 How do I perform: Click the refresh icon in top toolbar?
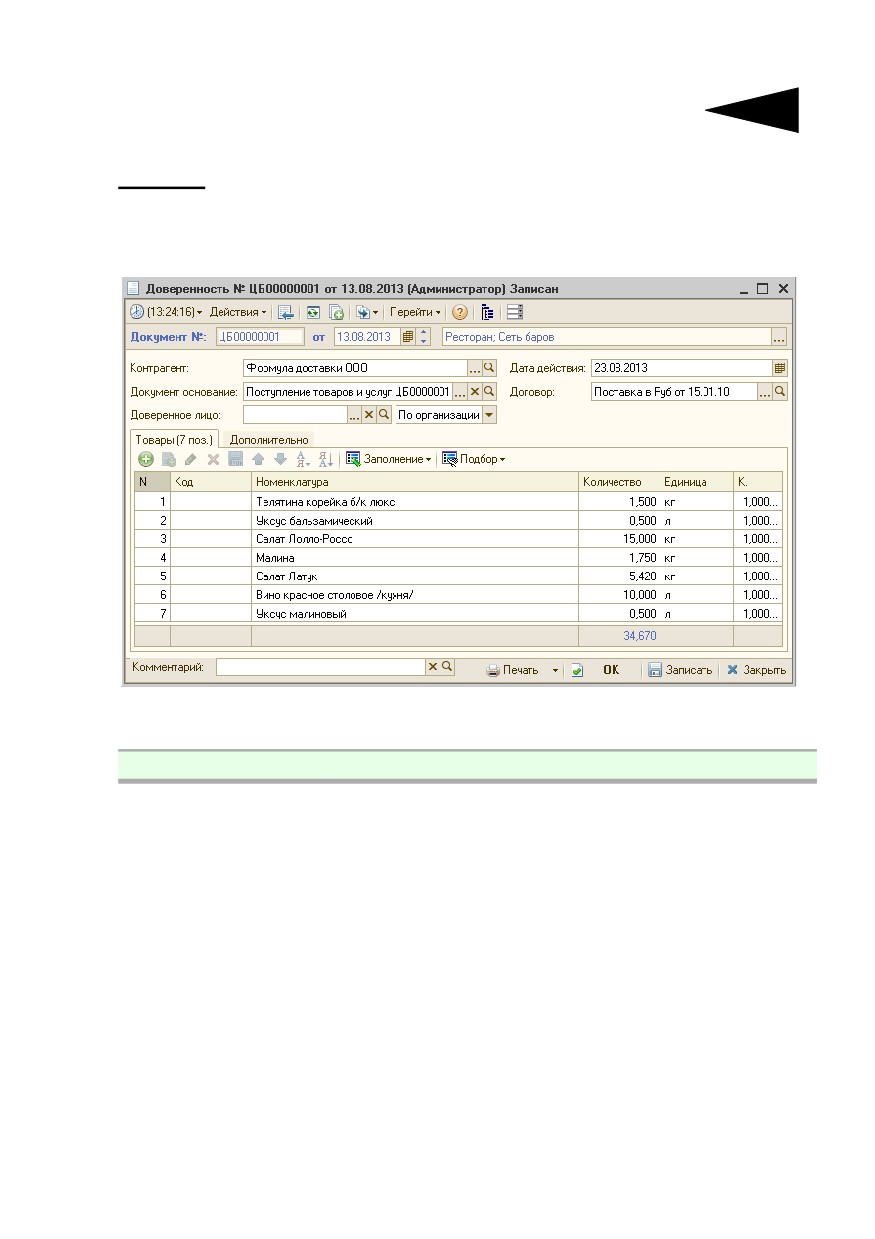click(313, 312)
